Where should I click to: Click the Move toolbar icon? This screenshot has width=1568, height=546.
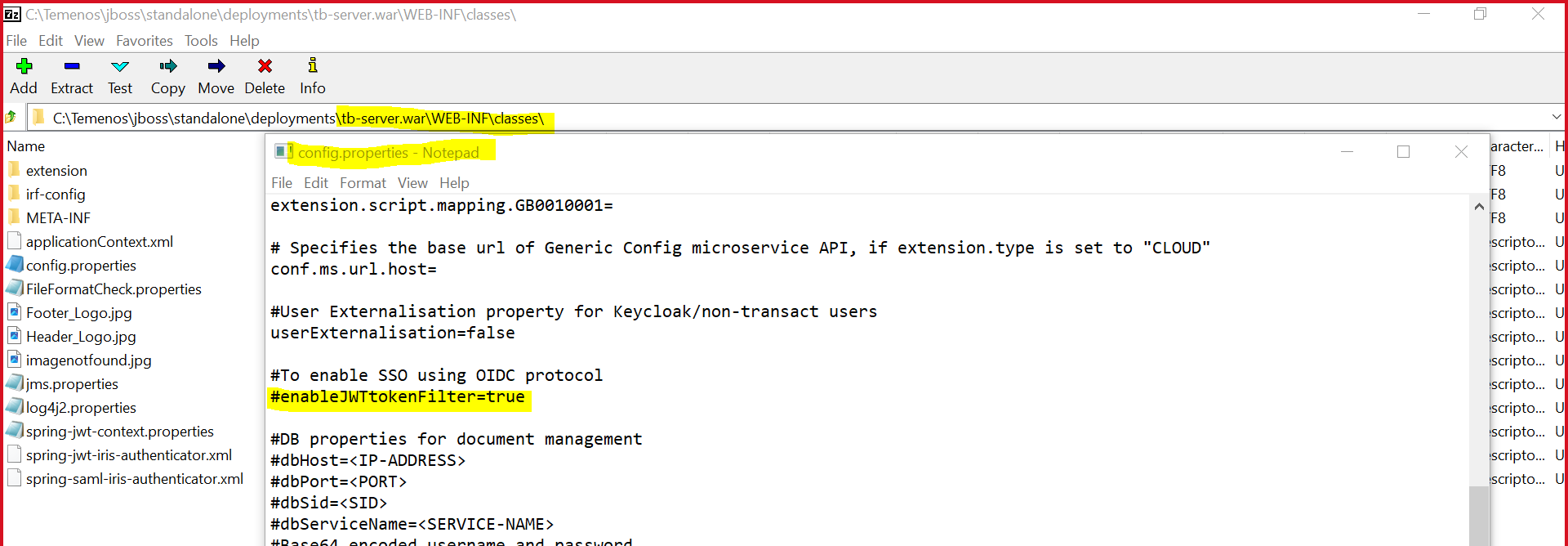(216, 67)
